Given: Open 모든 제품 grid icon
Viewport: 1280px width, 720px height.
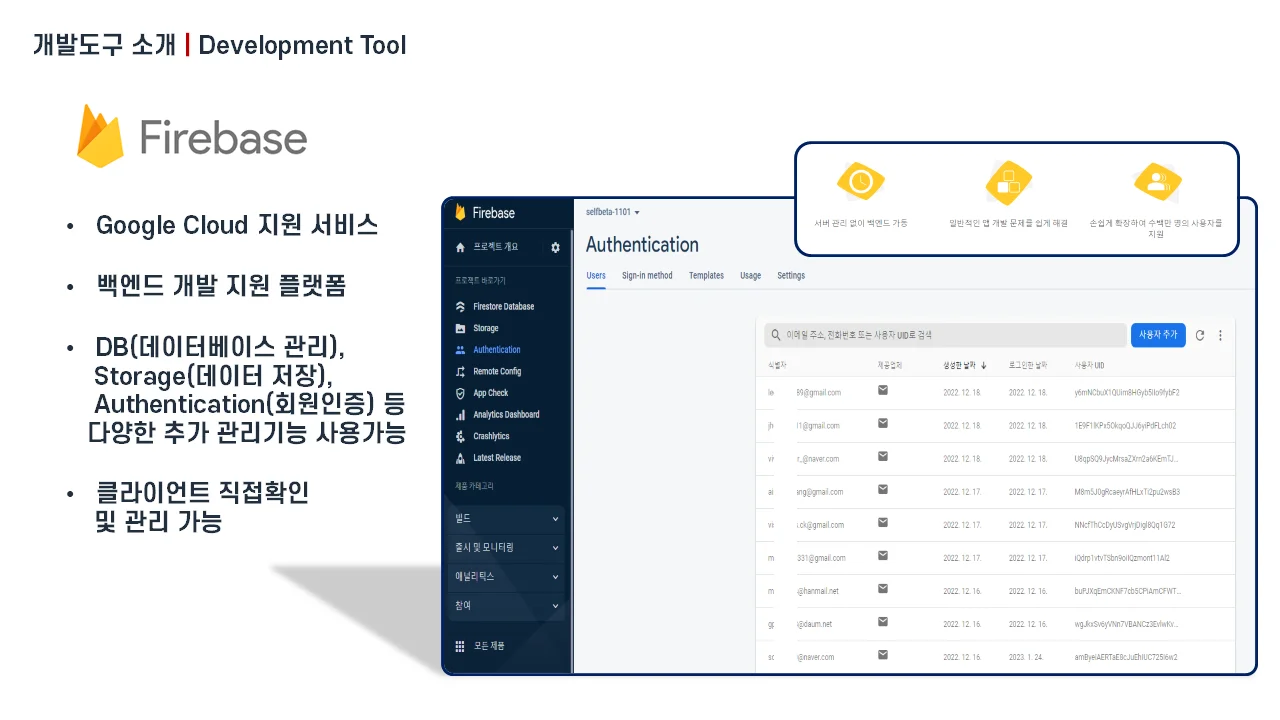Looking at the screenshot, I should click(460, 646).
